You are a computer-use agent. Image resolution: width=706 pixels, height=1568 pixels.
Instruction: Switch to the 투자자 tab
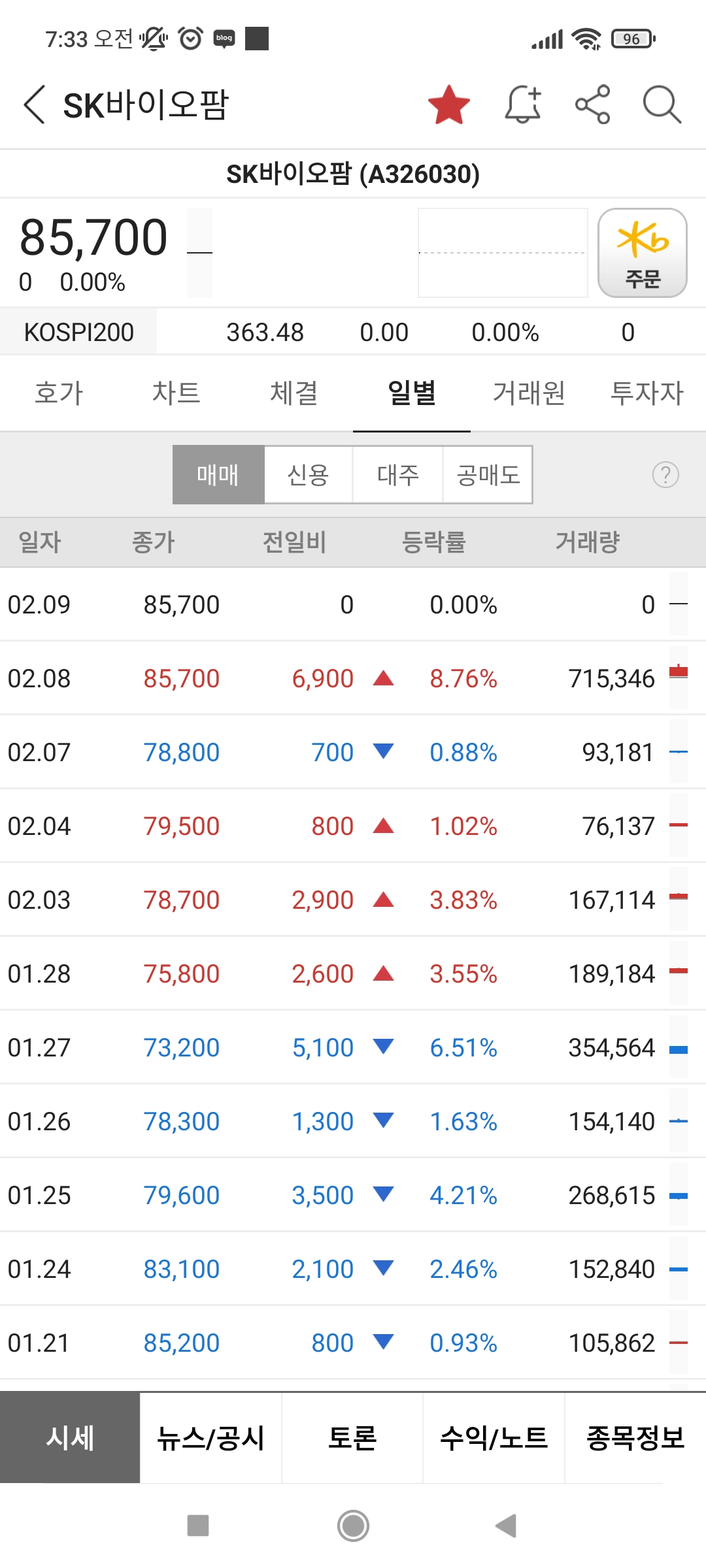coord(647,393)
